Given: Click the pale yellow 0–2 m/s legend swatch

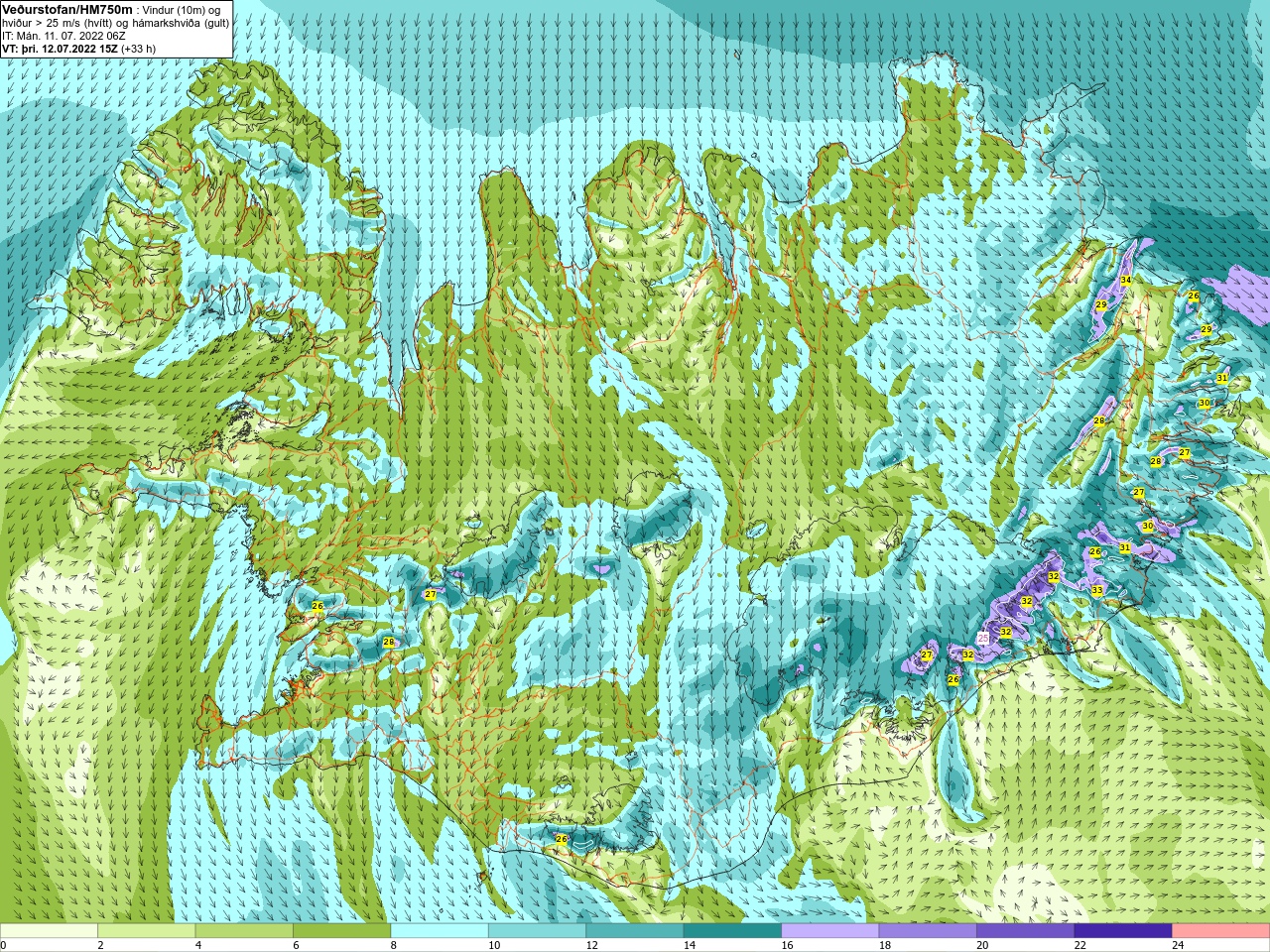Looking at the screenshot, I should tap(49, 931).
